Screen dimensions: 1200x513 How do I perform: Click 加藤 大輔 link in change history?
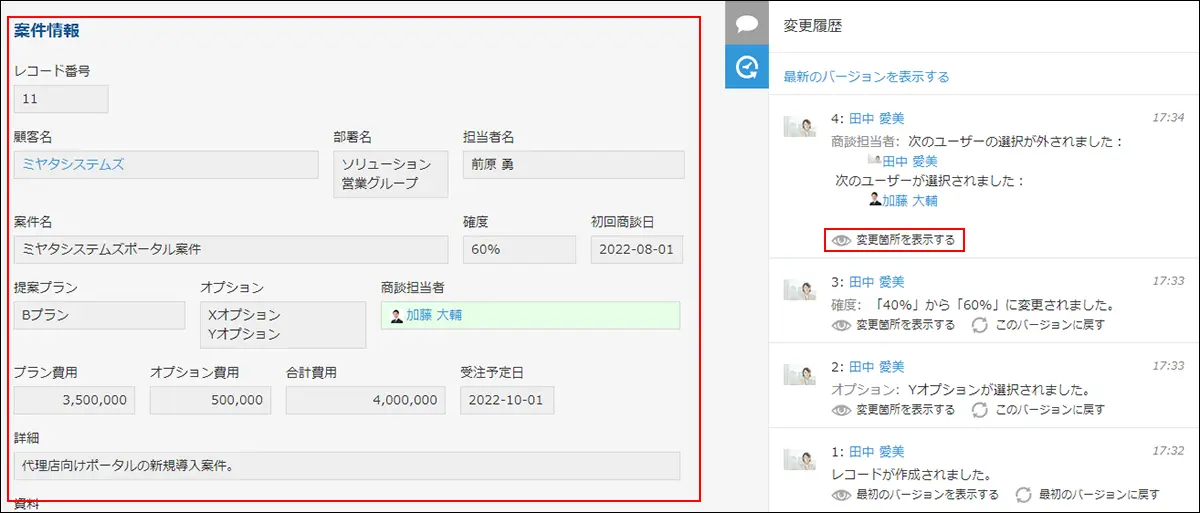909,200
